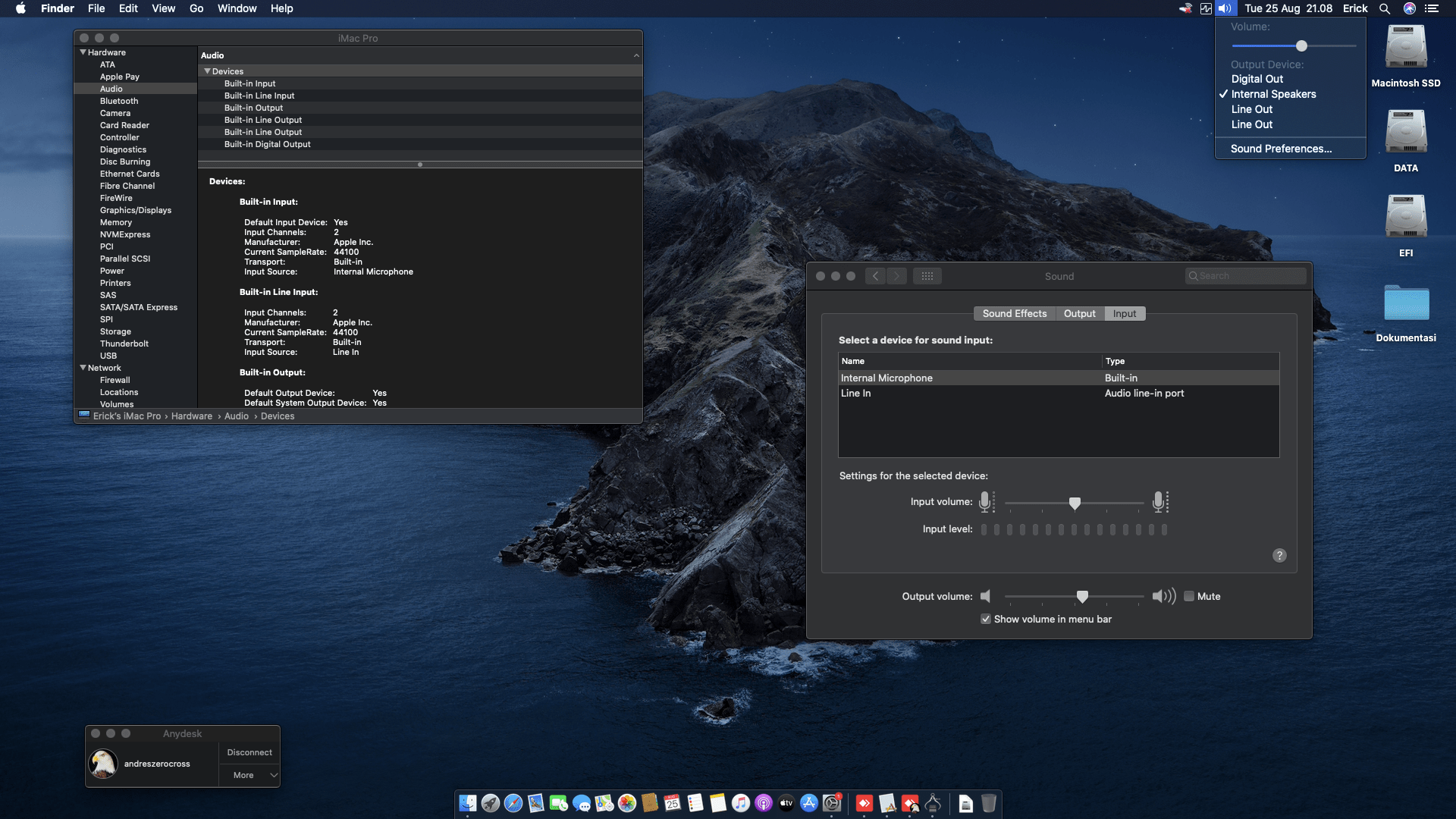Select Graphics/Displays in the sidebar

(x=136, y=210)
